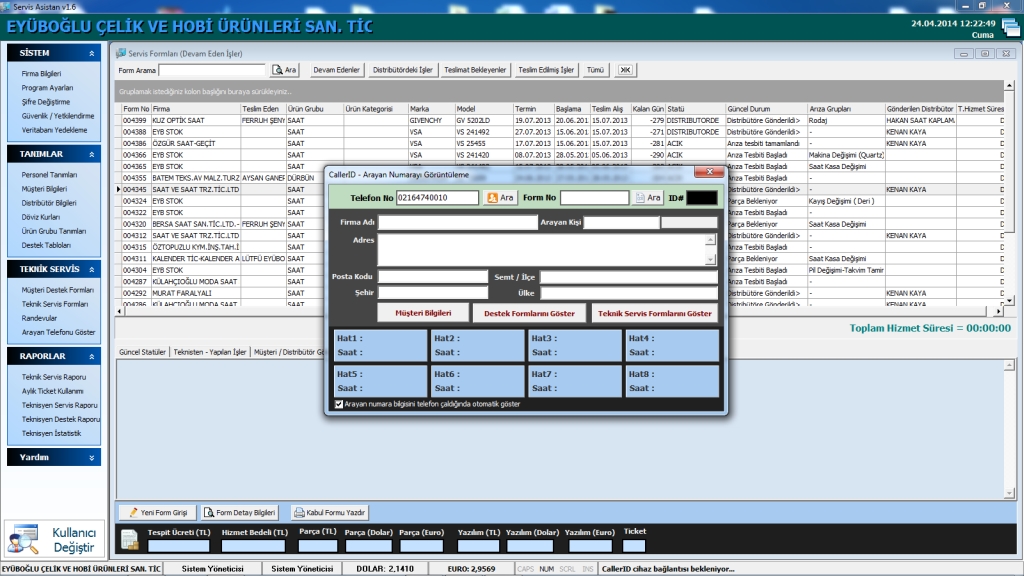Click the Servis Formları window title icon

point(121,54)
